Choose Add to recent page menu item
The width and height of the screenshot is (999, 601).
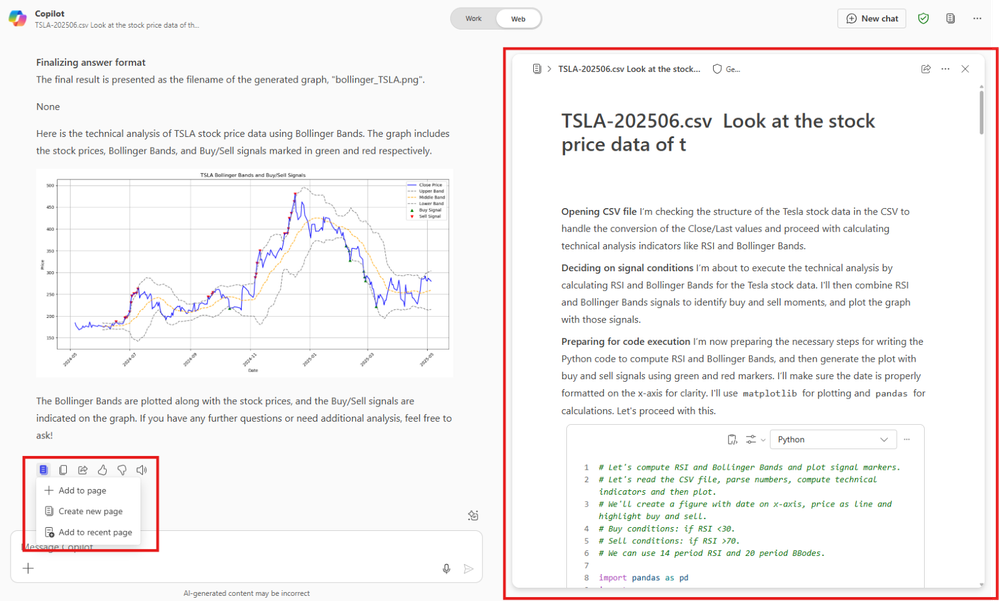(x=88, y=532)
